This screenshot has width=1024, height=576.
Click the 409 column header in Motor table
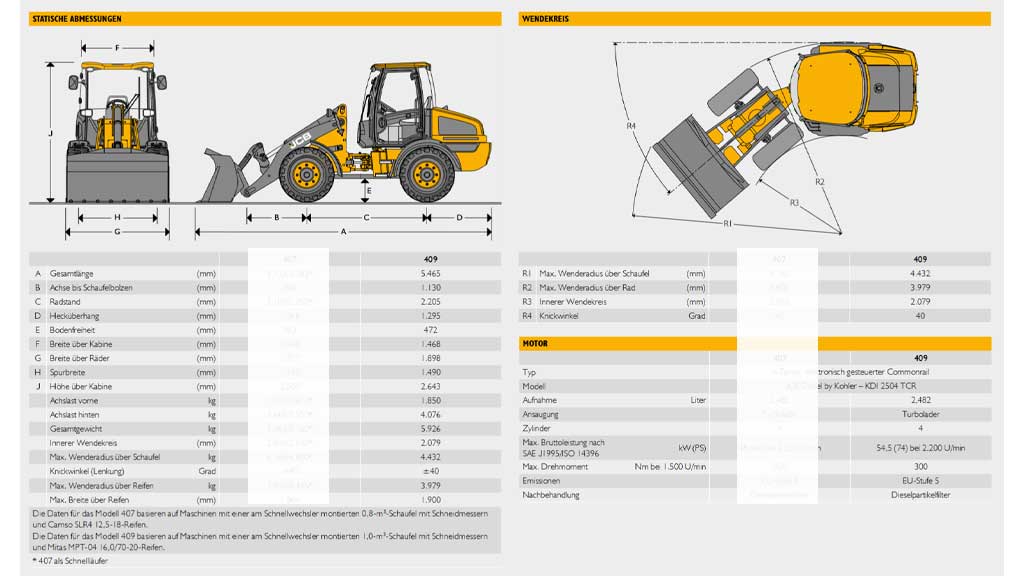[920, 358]
